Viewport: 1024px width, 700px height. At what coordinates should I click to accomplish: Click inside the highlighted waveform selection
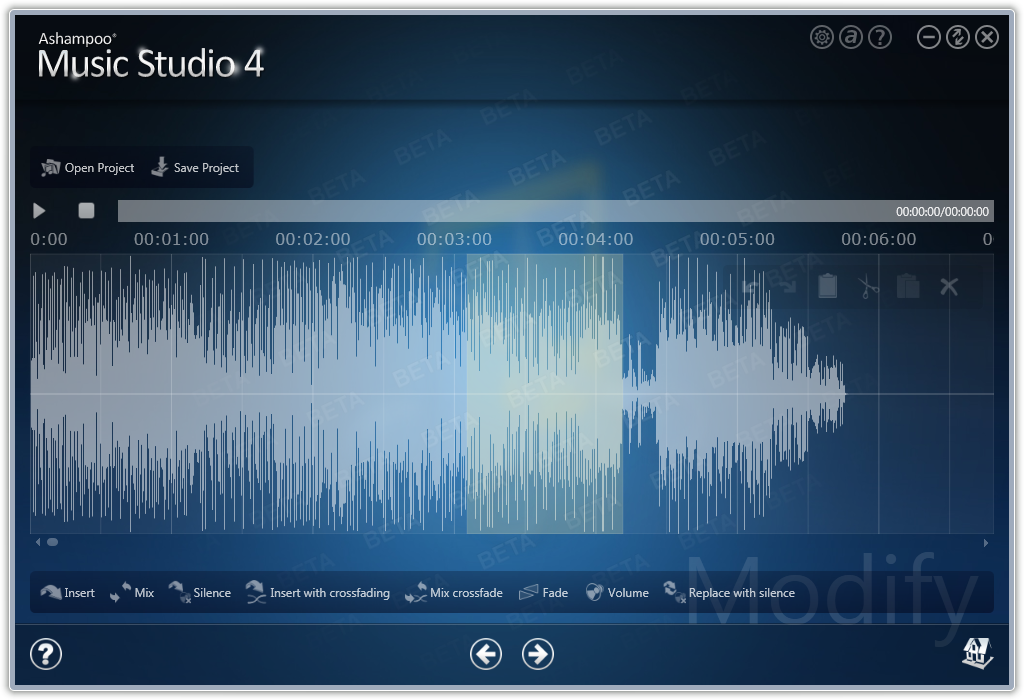pos(545,394)
